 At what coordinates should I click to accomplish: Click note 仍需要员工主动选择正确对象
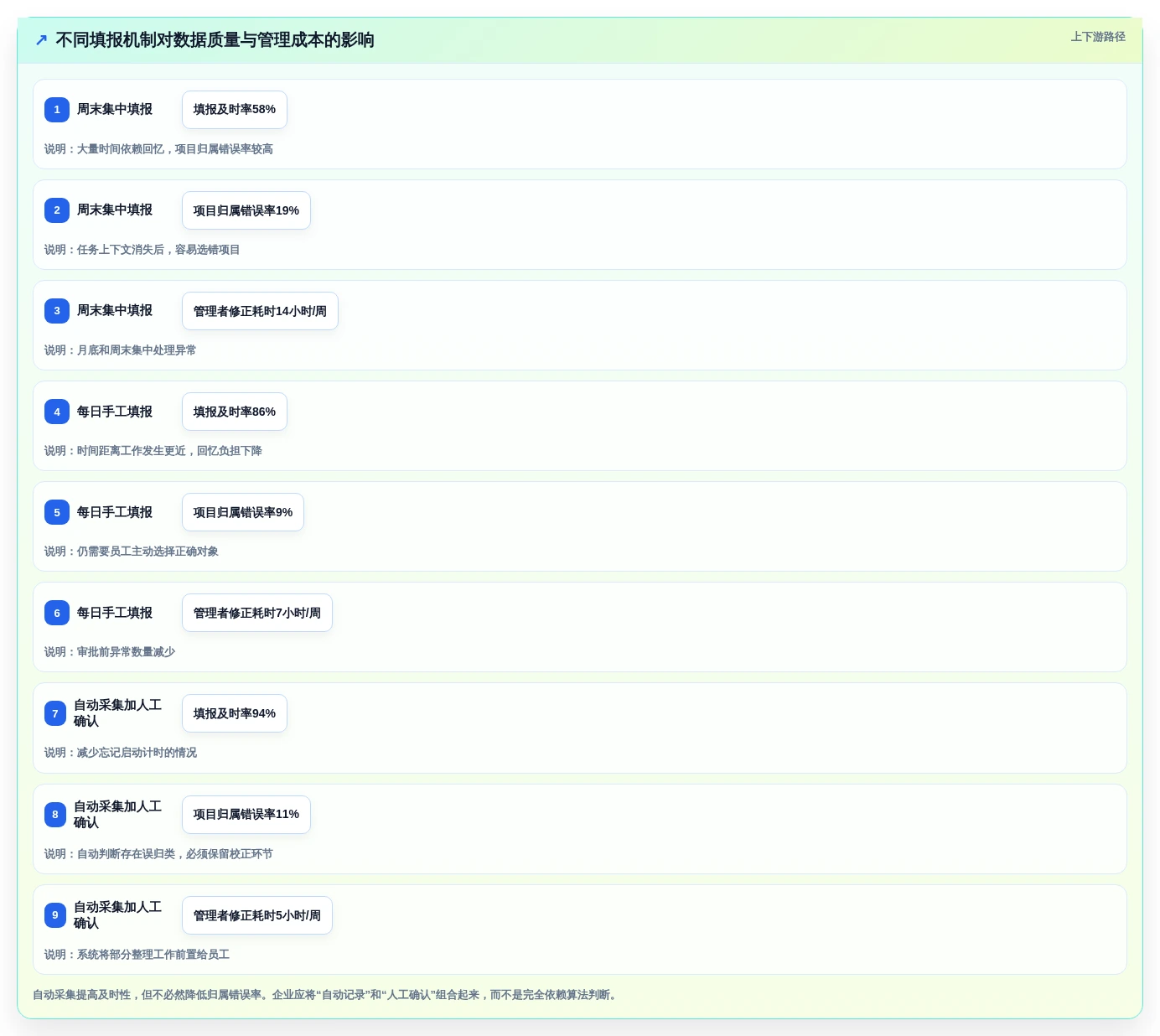tap(148, 552)
